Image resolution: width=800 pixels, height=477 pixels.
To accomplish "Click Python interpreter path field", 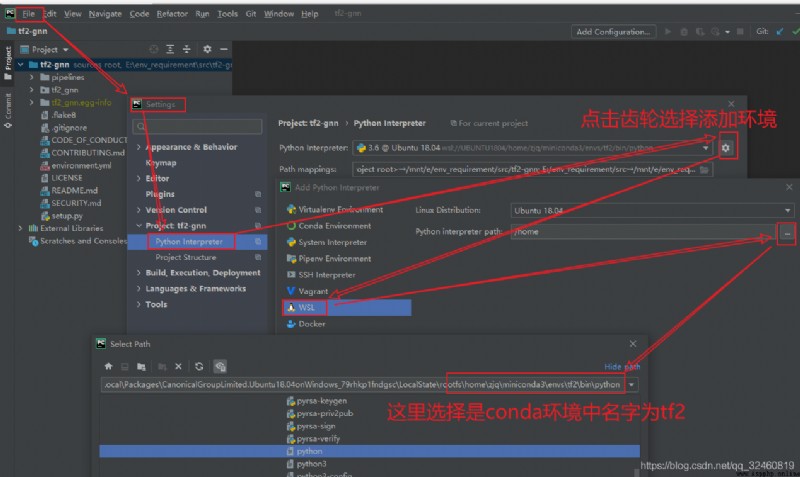I will tap(643, 232).
